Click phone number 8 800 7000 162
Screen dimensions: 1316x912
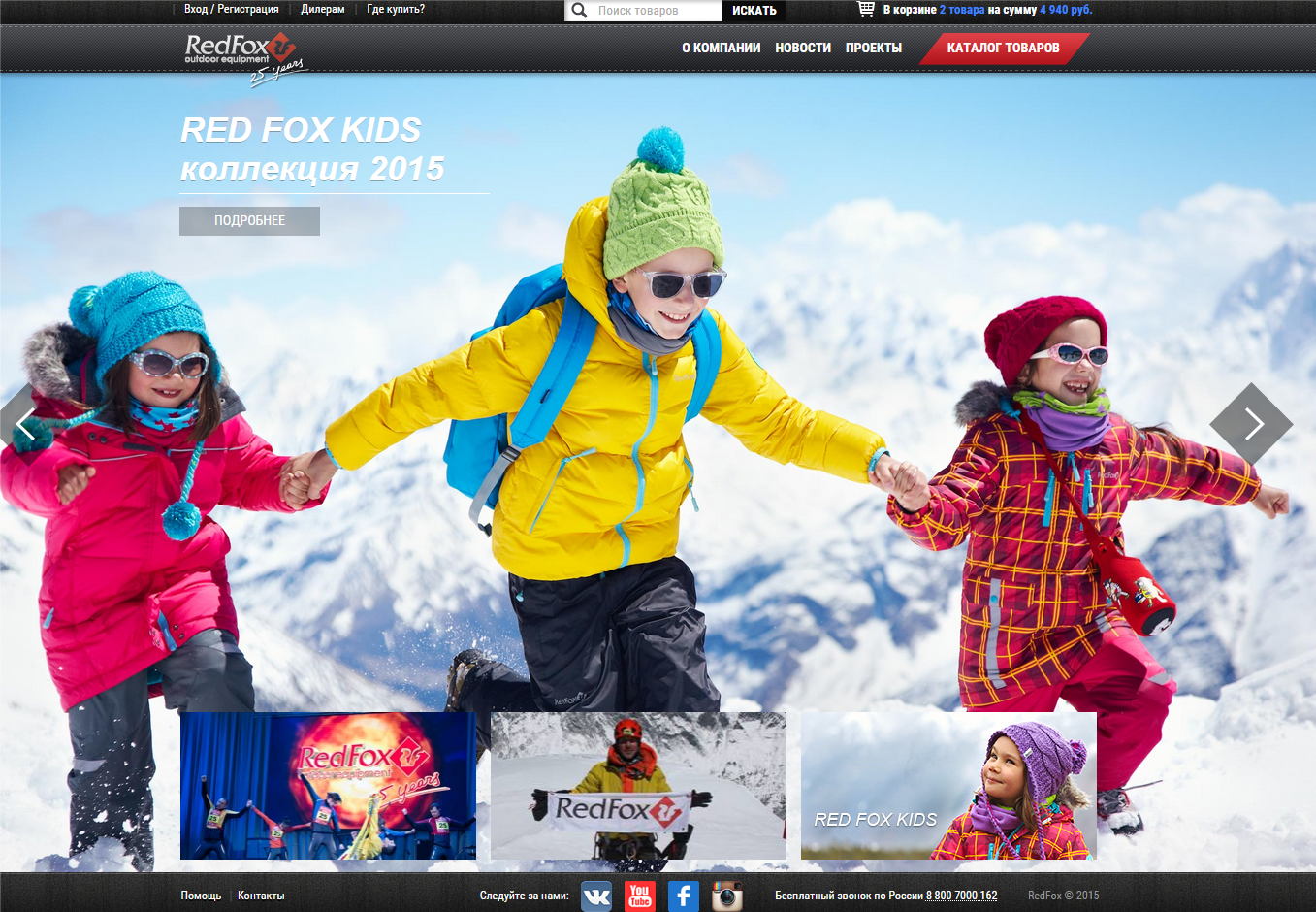pos(961,896)
